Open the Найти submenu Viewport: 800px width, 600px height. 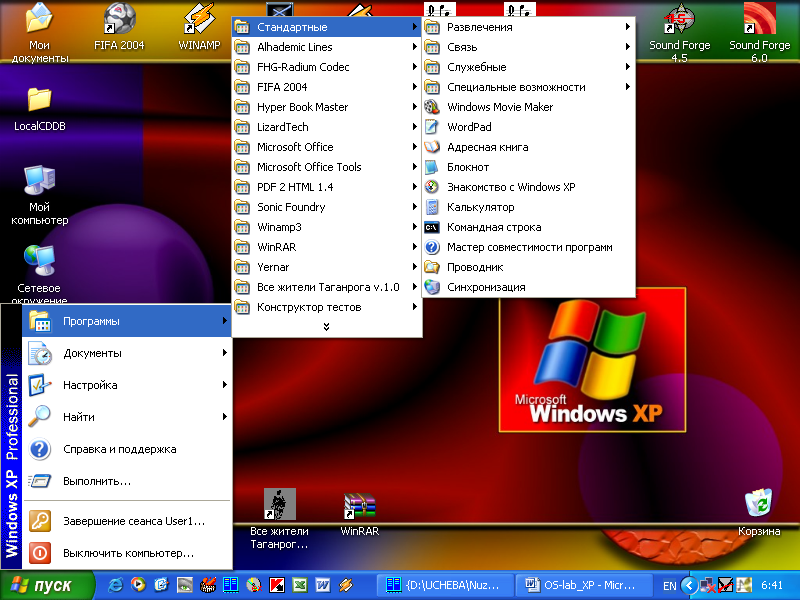click(x=127, y=417)
